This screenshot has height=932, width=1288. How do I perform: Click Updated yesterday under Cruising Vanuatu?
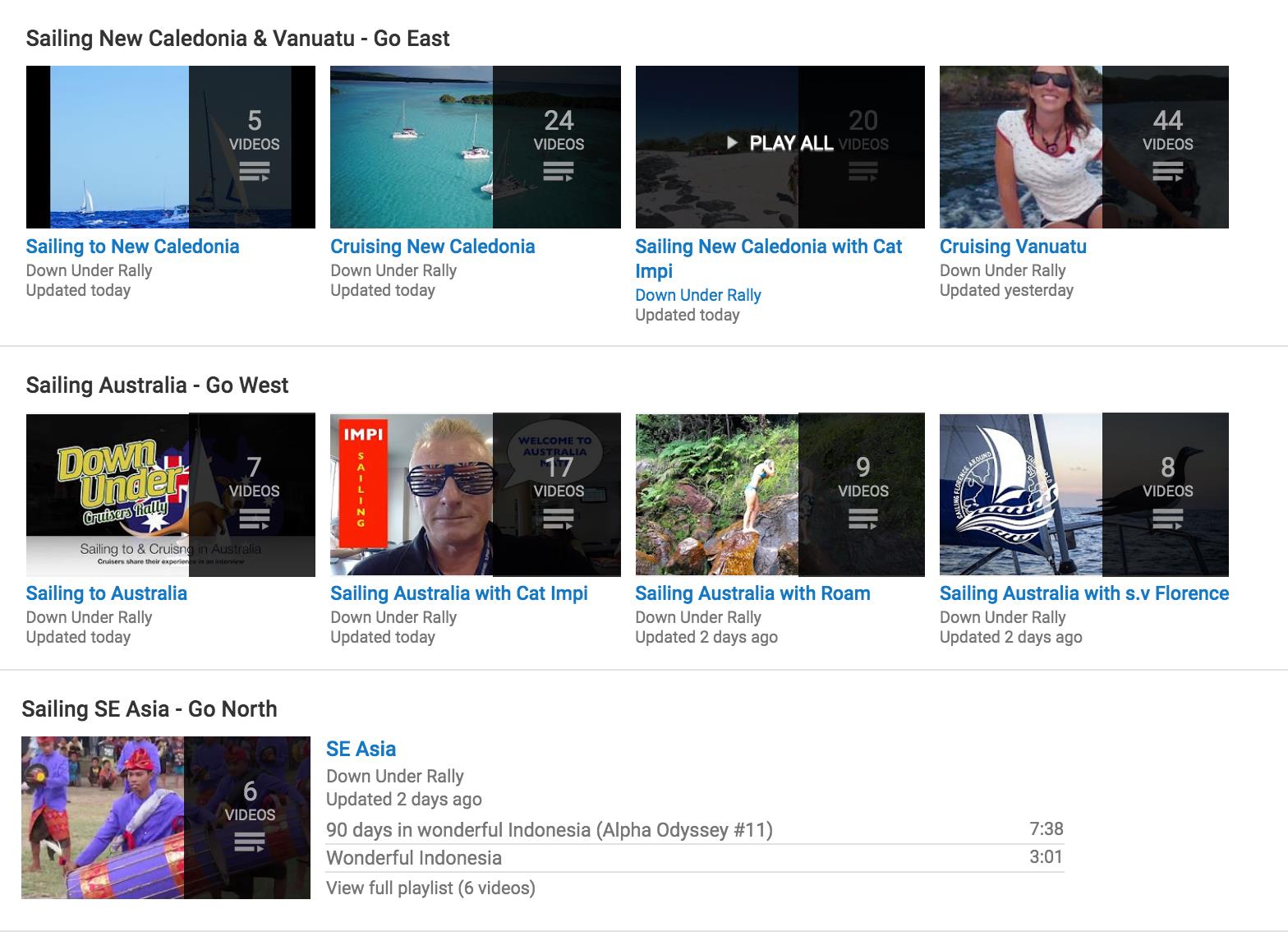point(1006,290)
